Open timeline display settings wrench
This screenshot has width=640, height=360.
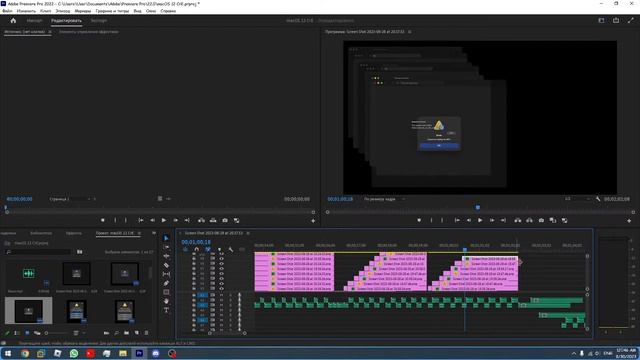231,249
